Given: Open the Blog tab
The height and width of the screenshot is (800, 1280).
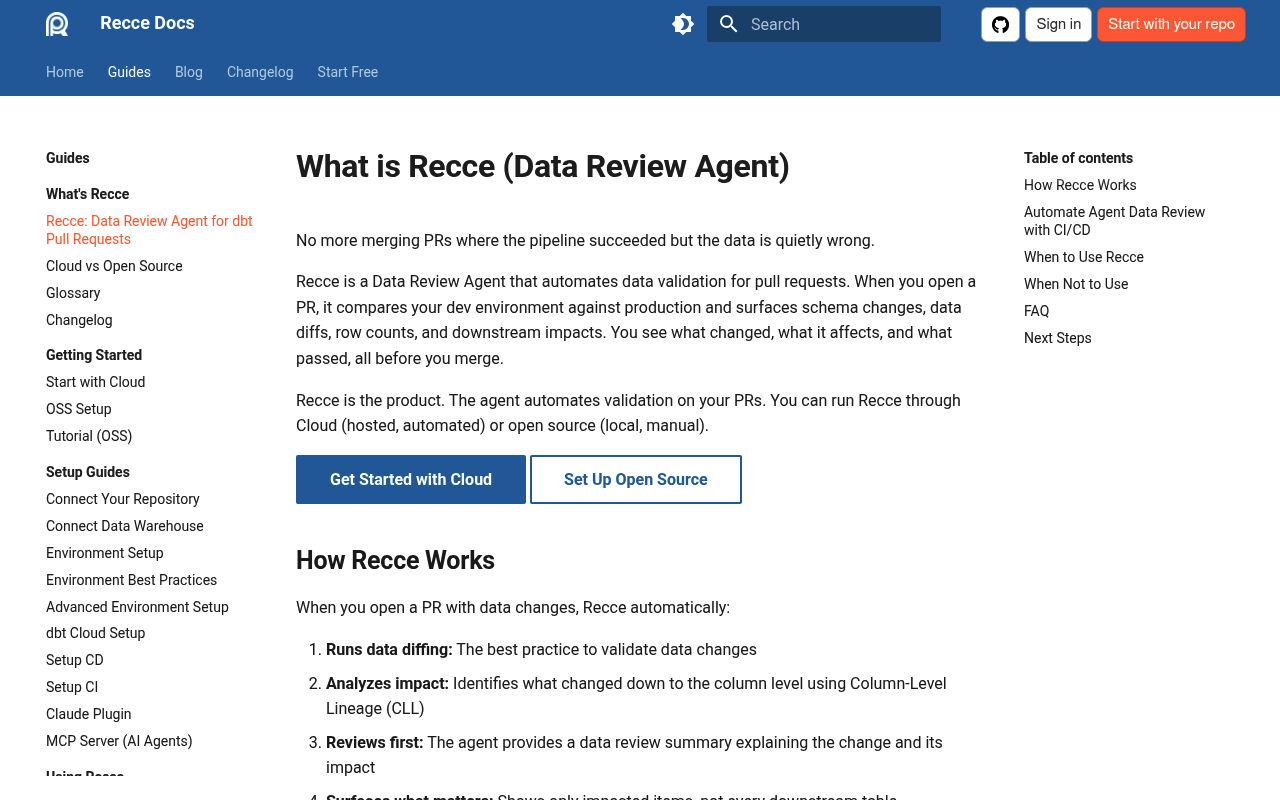Looking at the screenshot, I should pos(189,72).
